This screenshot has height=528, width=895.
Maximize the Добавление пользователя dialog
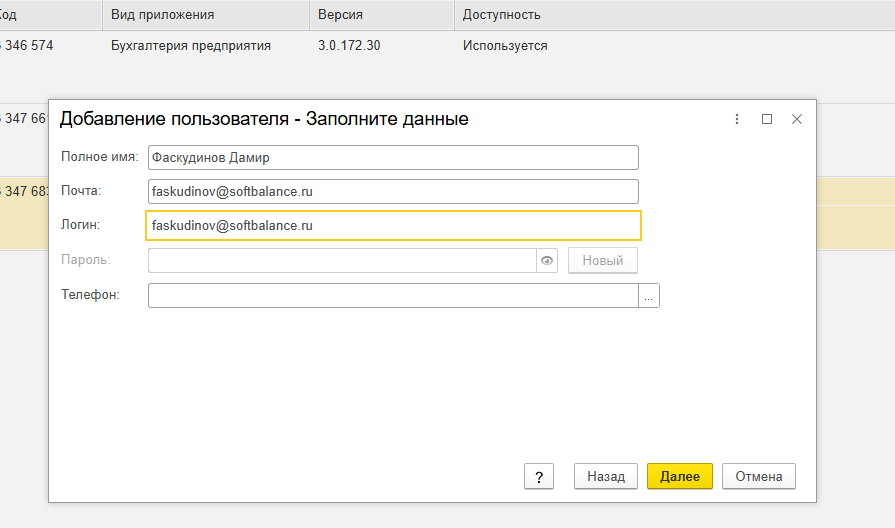[767, 119]
